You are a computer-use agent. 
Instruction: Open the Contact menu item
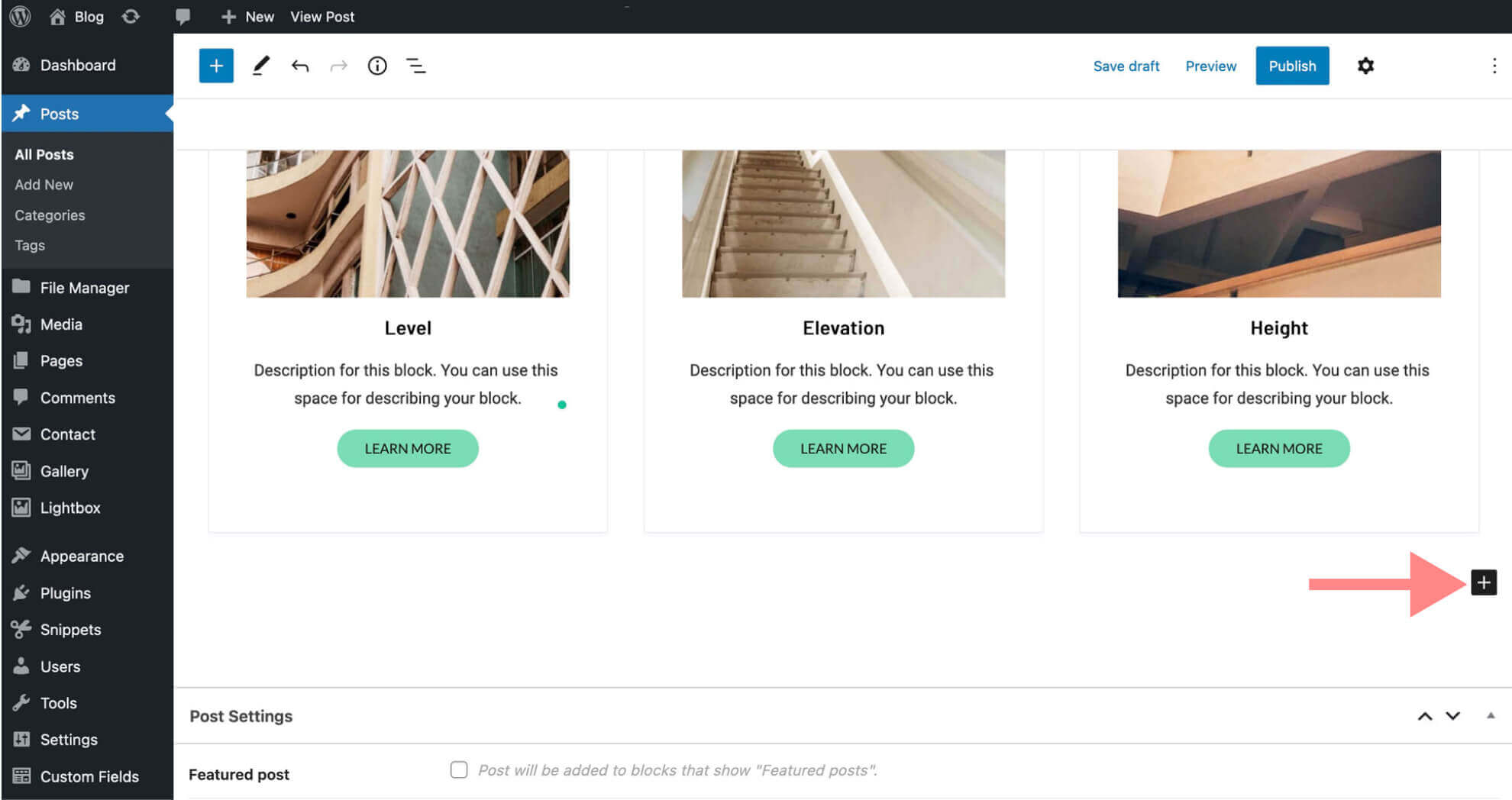click(x=87, y=434)
